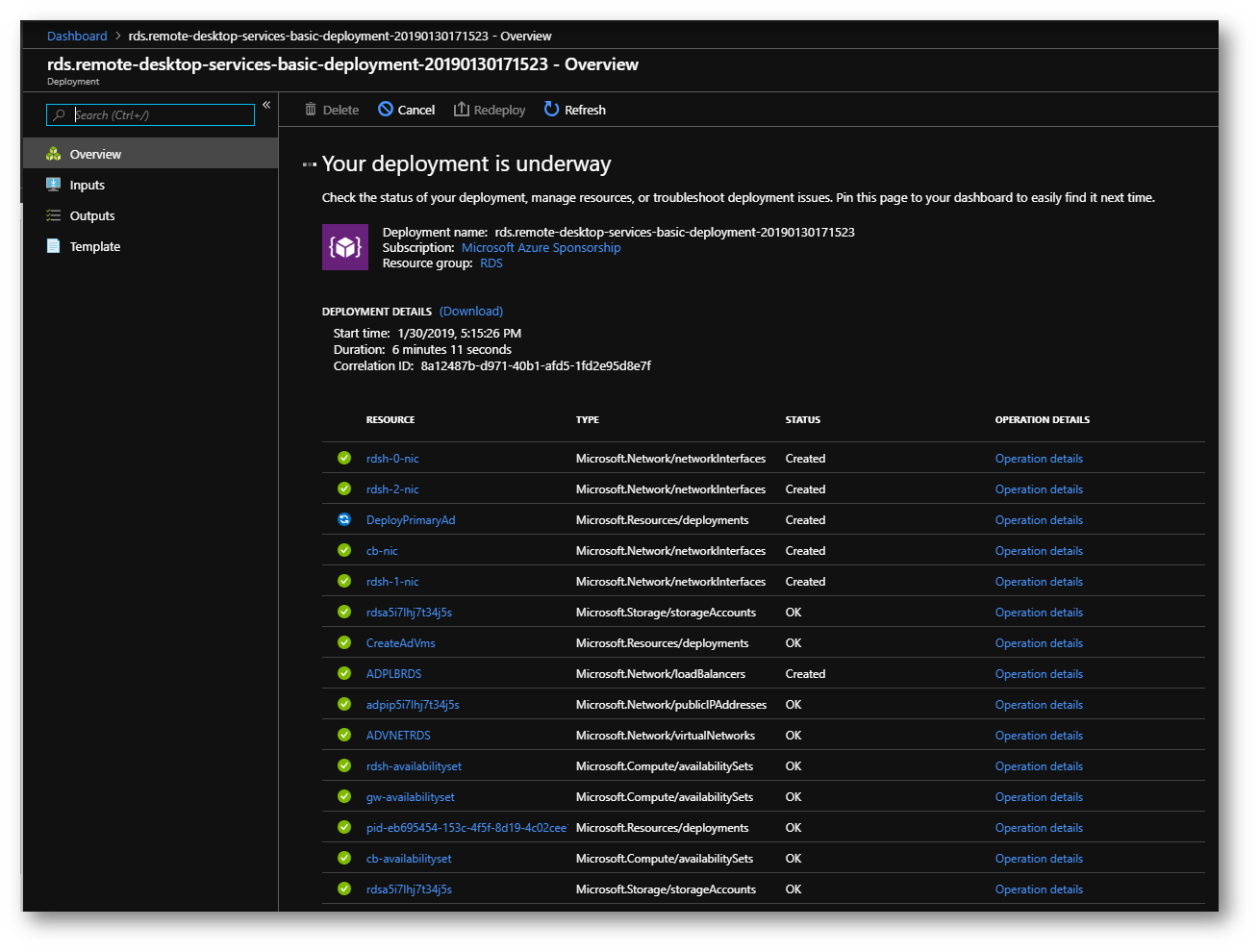Open the Outputs menu item
The width and height of the screenshot is (1259, 952).
click(150, 215)
